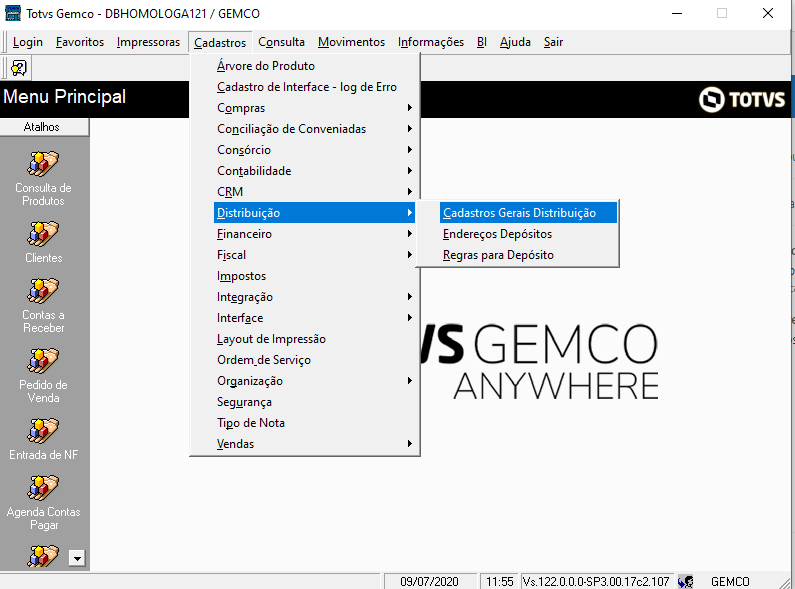Click the Distribuição menu entry
795x589 pixels.
coord(314,213)
